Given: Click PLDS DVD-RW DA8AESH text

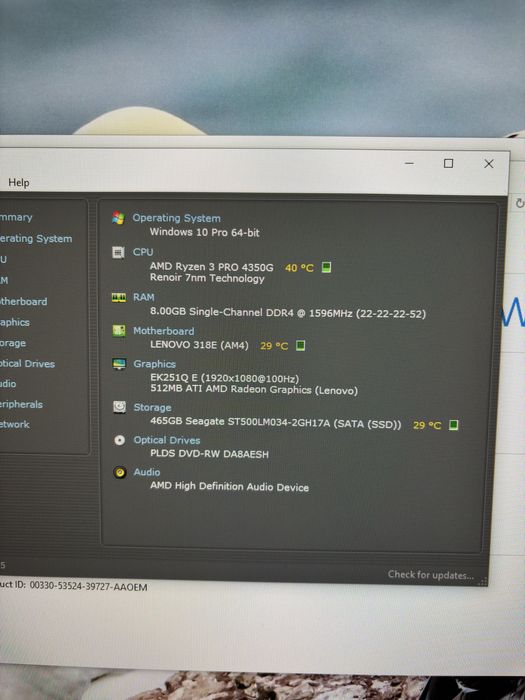Looking at the screenshot, I should pos(209,454).
